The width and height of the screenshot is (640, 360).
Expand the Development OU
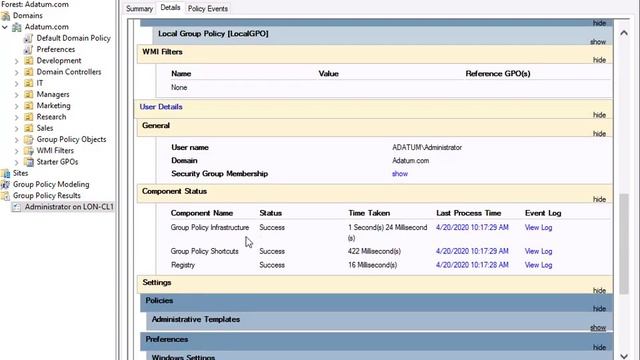[16, 61]
